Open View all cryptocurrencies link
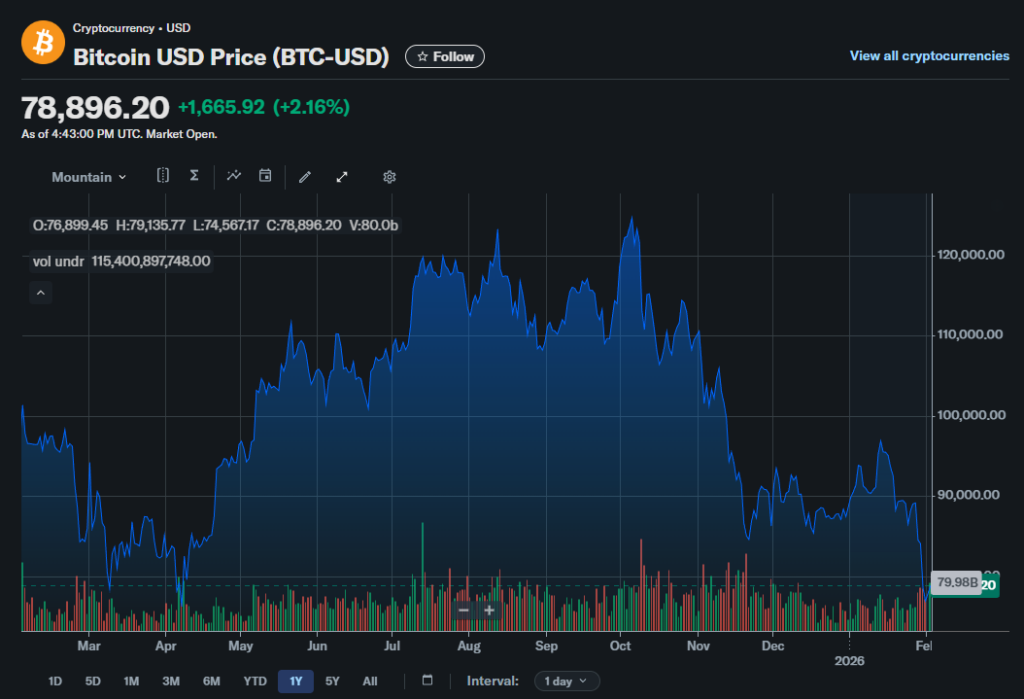1024x699 pixels. pyautogui.click(x=928, y=56)
